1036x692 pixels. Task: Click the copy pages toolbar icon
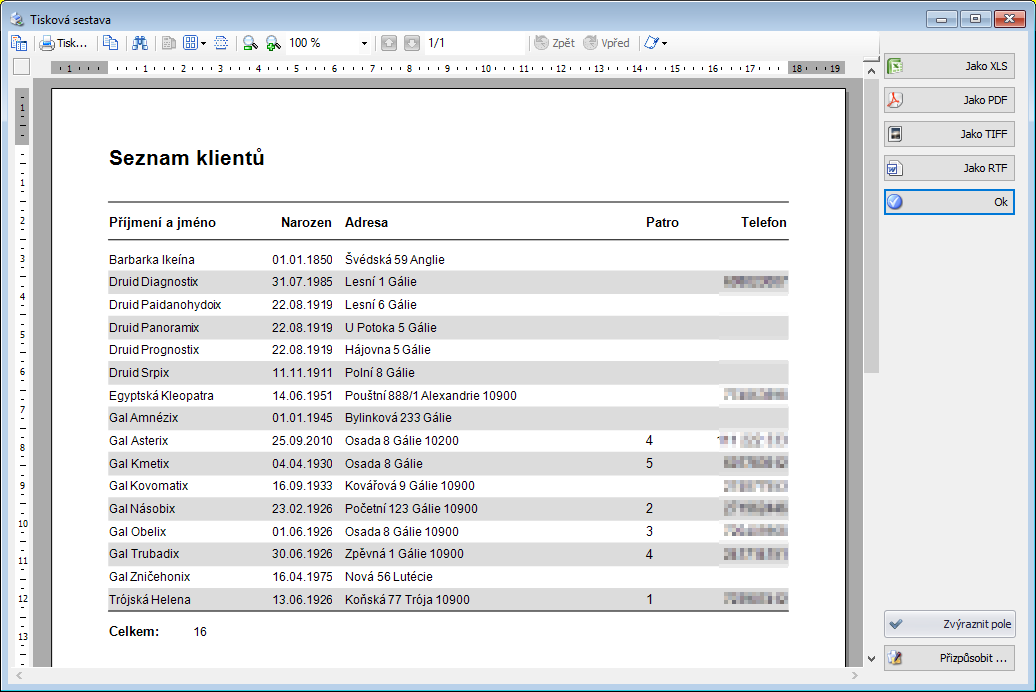coord(110,44)
